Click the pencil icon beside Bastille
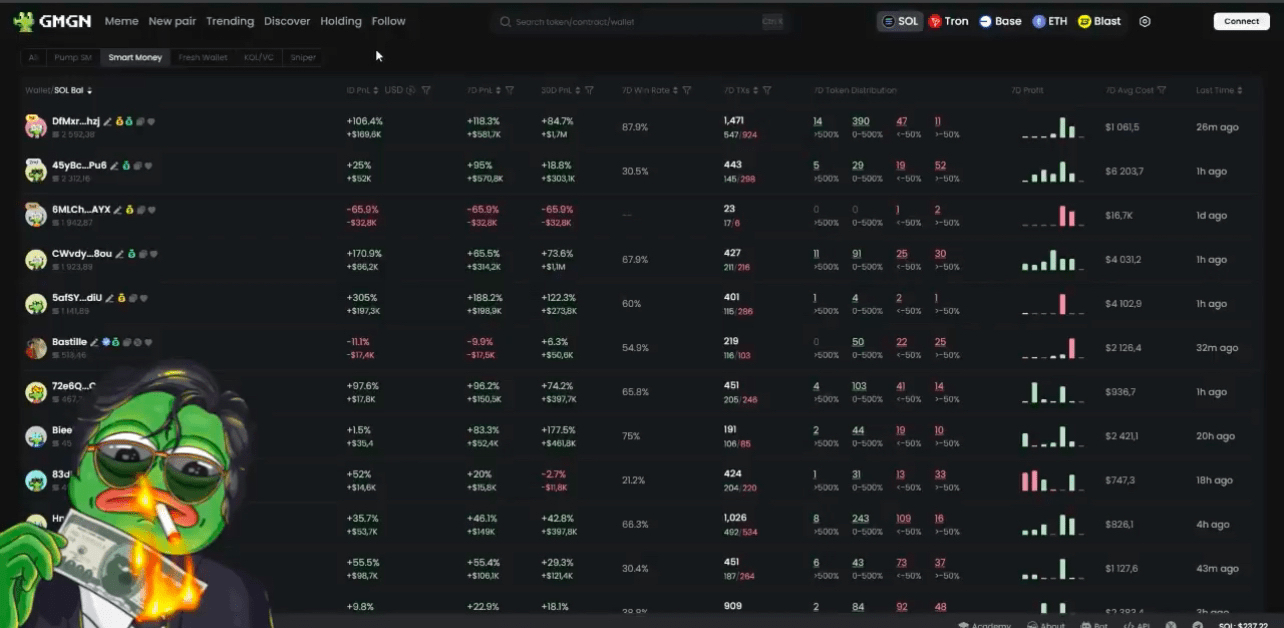The image size is (1284, 628). point(94,342)
